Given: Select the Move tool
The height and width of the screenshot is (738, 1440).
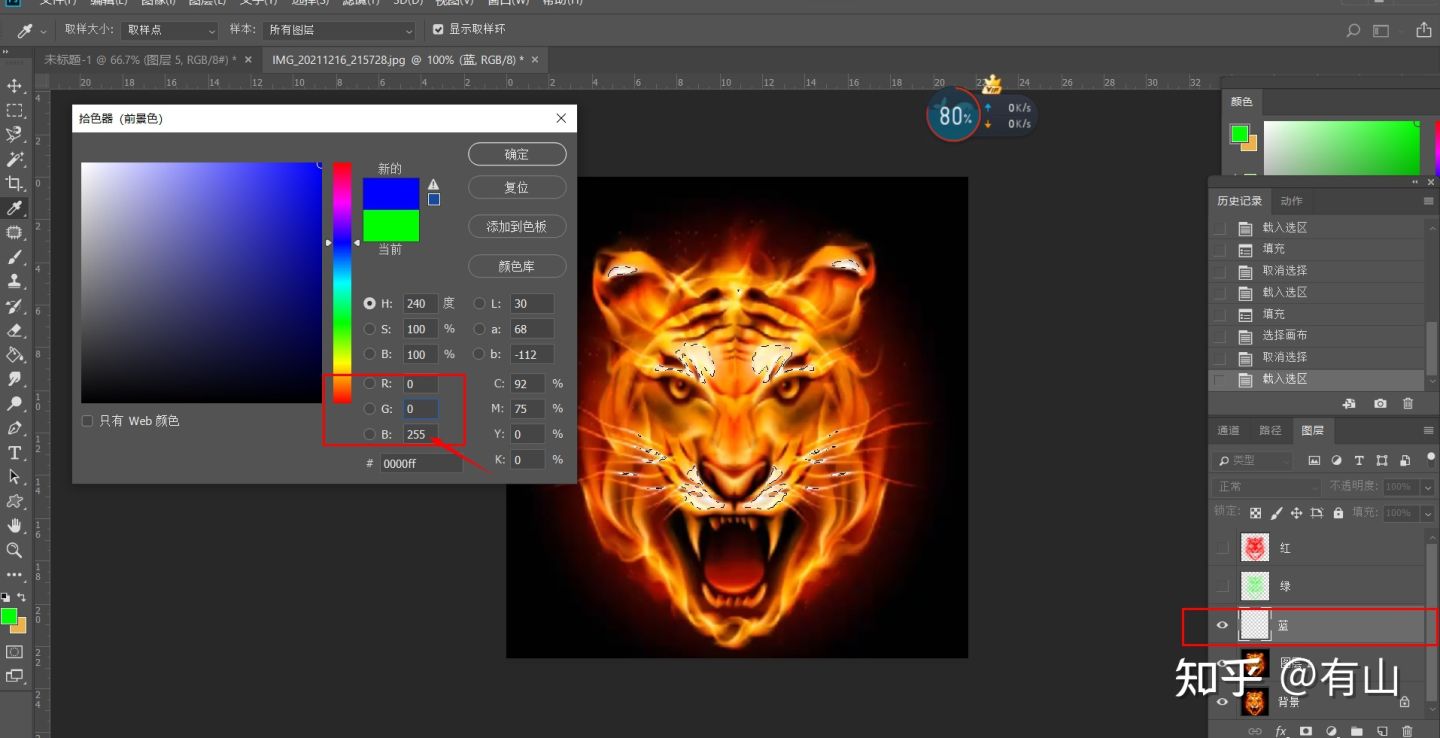Looking at the screenshot, I should click(14, 86).
